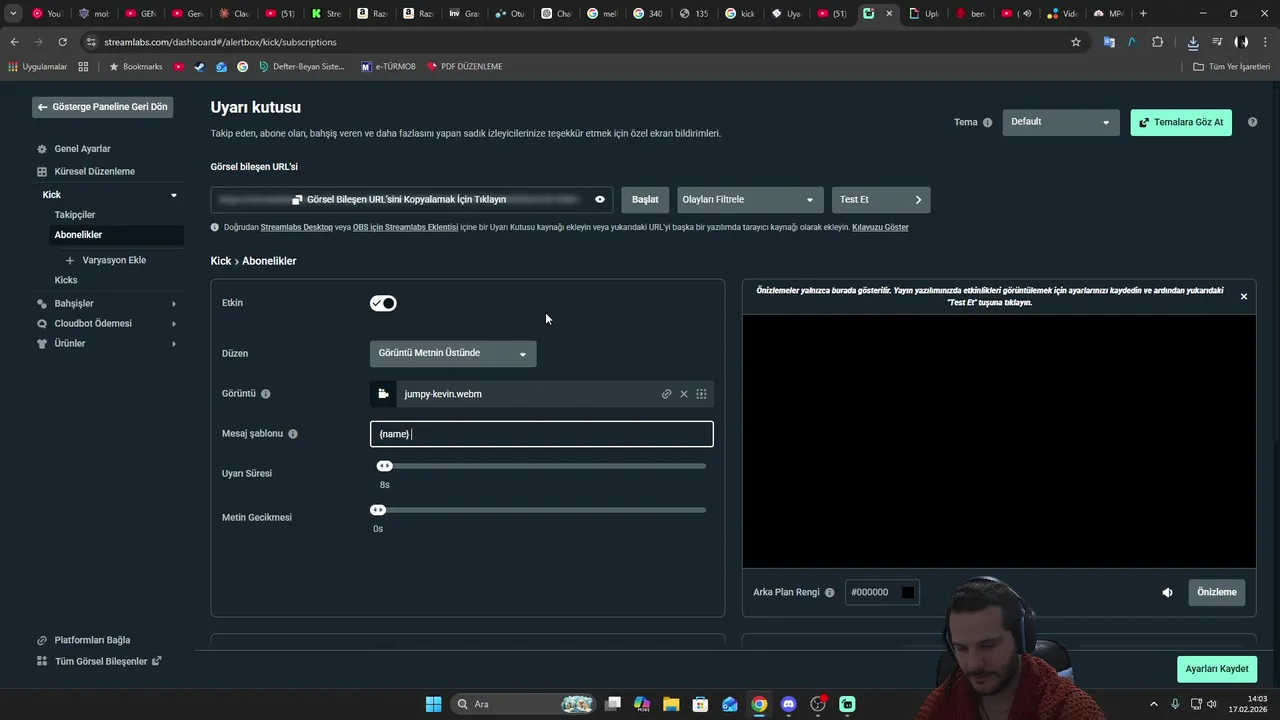Open the Bookmarks bar folder
This screenshot has height=720, width=1280.
135,67
